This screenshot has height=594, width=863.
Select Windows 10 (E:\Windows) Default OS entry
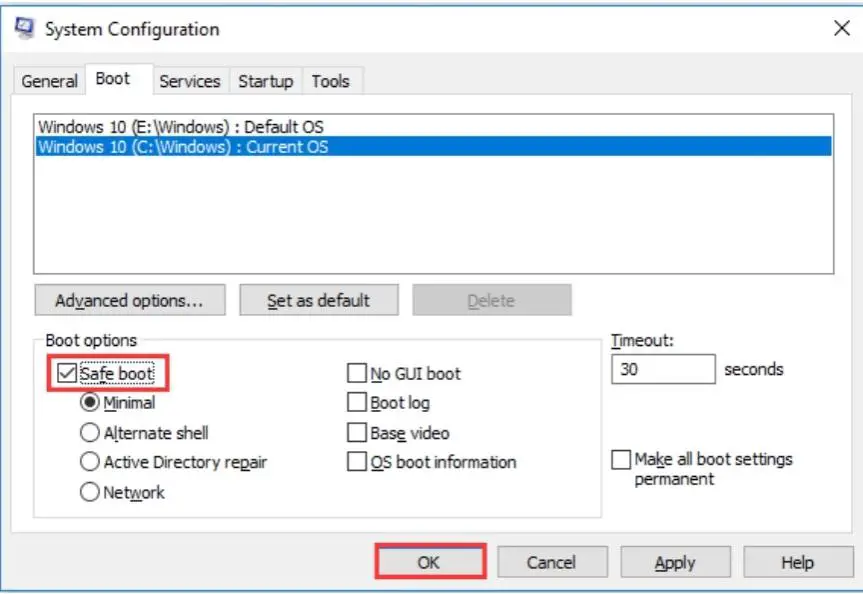pyautogui.click(x=434, y=127)
